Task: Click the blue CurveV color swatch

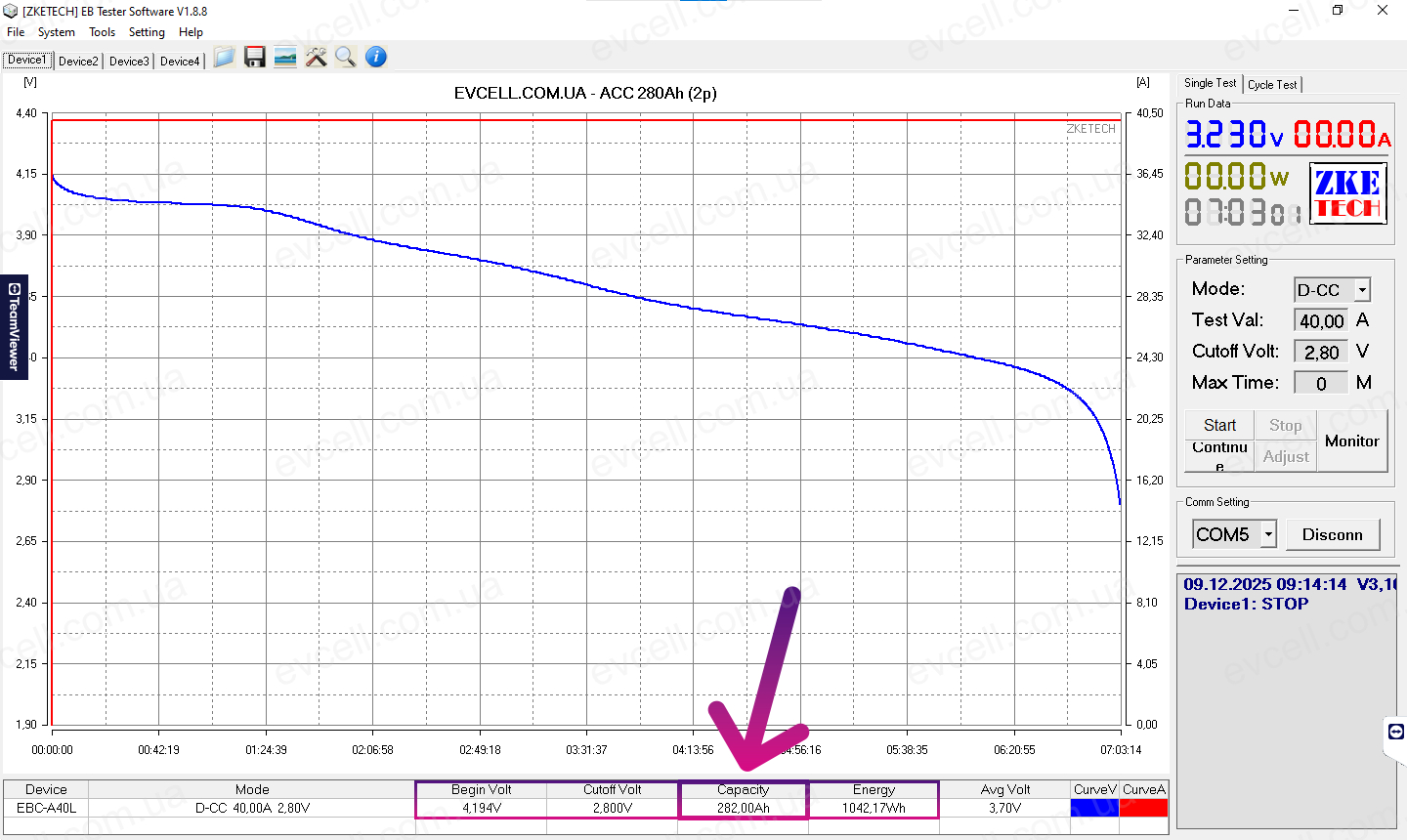Action: [1094, 808]
